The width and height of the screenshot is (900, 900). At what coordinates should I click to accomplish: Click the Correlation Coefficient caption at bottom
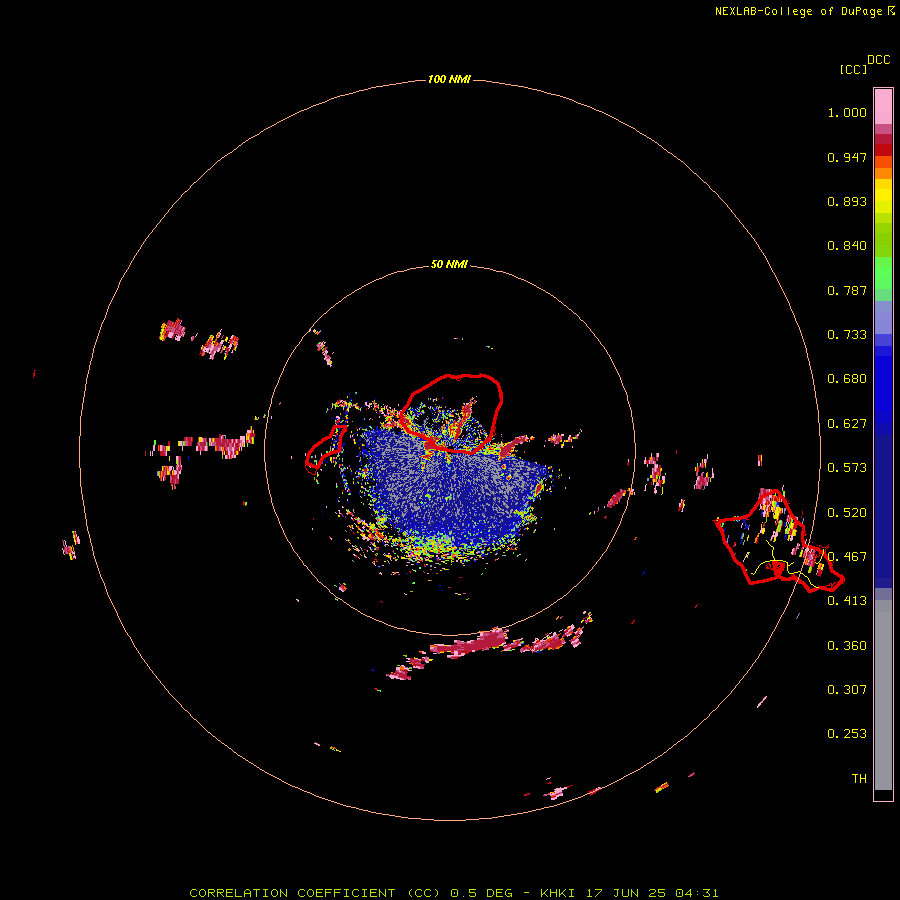(453, 893)
